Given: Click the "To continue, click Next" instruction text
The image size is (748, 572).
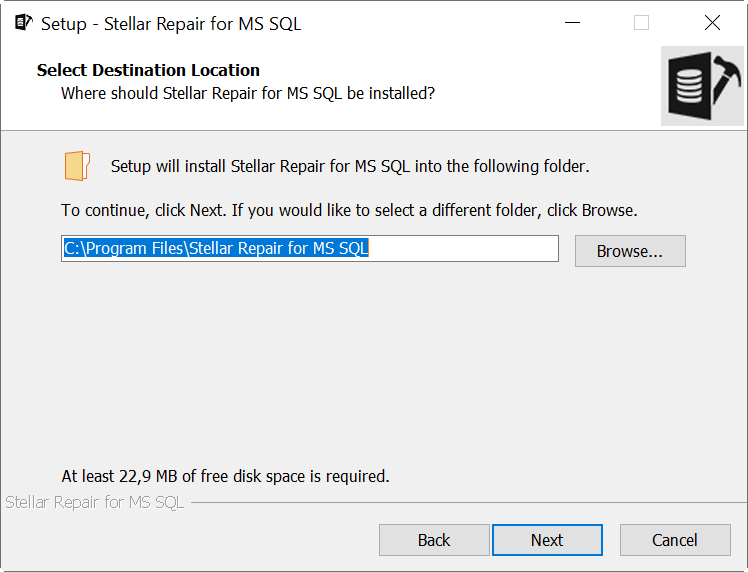Looking at the screenshot, I should [349, 210].
